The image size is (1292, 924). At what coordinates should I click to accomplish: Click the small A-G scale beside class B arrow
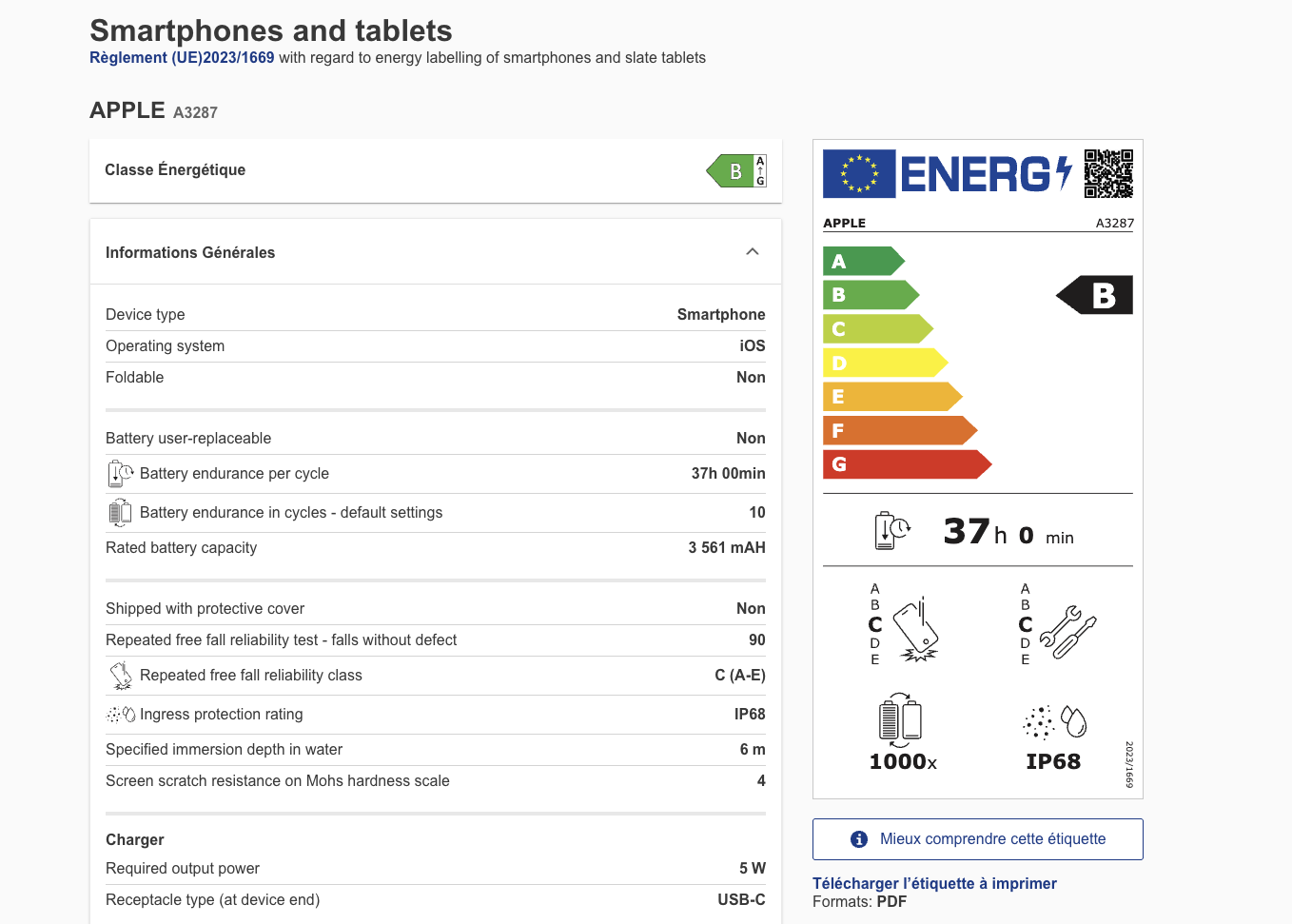point(760,170)
